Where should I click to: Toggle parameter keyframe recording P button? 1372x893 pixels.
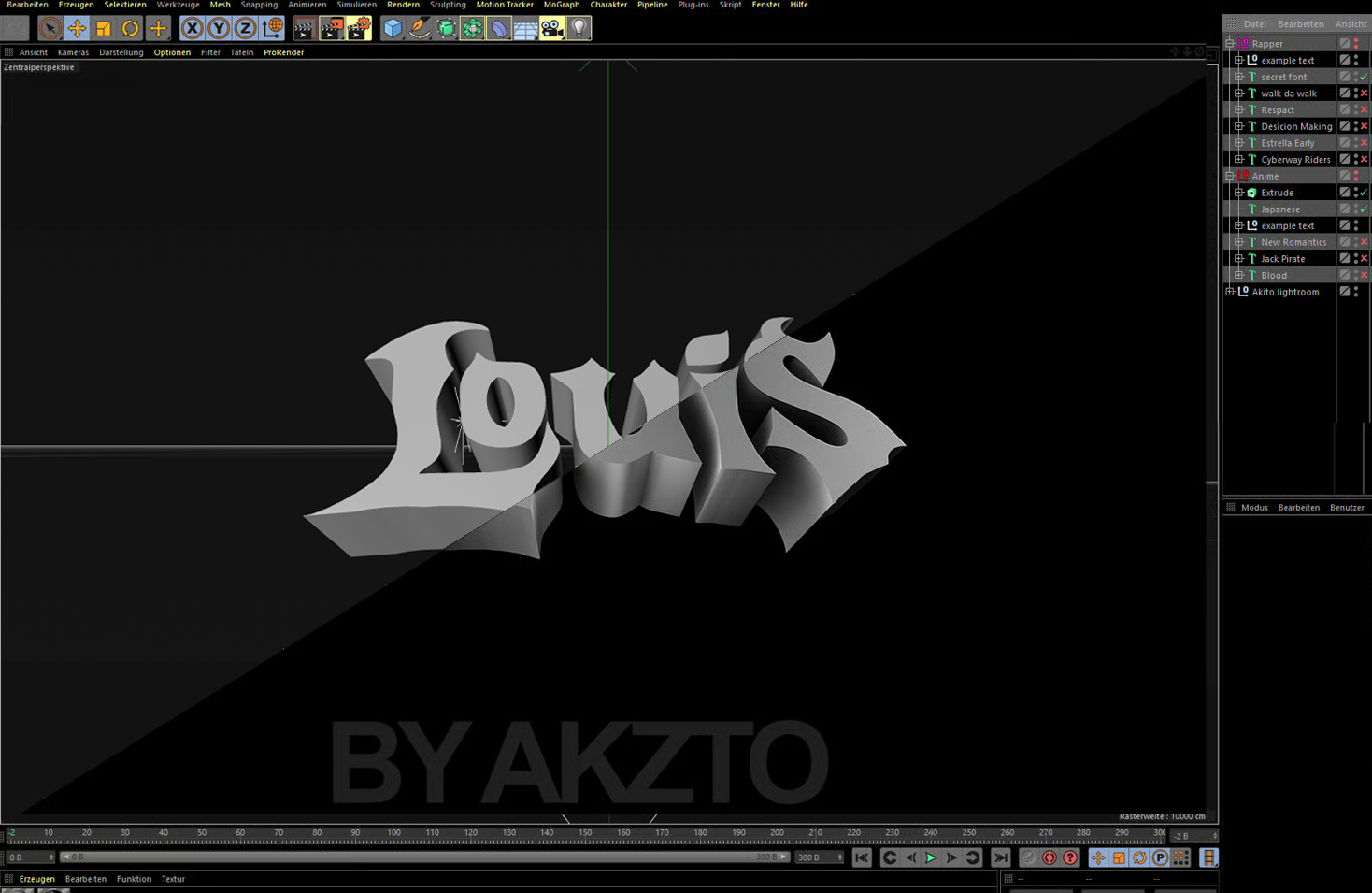pyautogui.click(x=1160, y=857)
